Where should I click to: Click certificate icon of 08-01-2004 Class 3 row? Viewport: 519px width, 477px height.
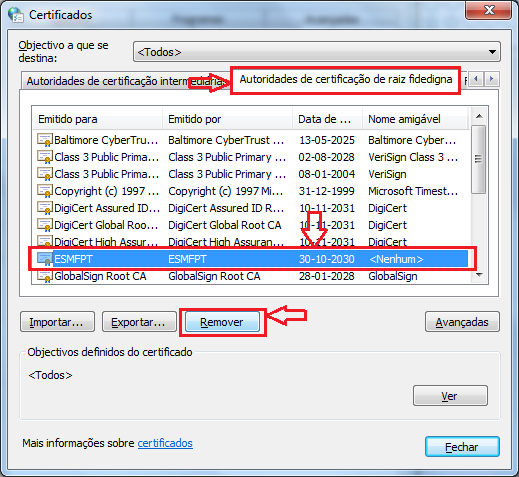coord(45,174)
